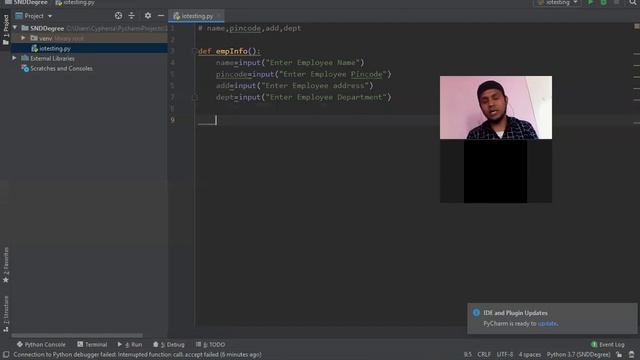This screenshot has height=360, width=640.
Task: Collapse the empInfo function fold marker
Action: [195, 51]
